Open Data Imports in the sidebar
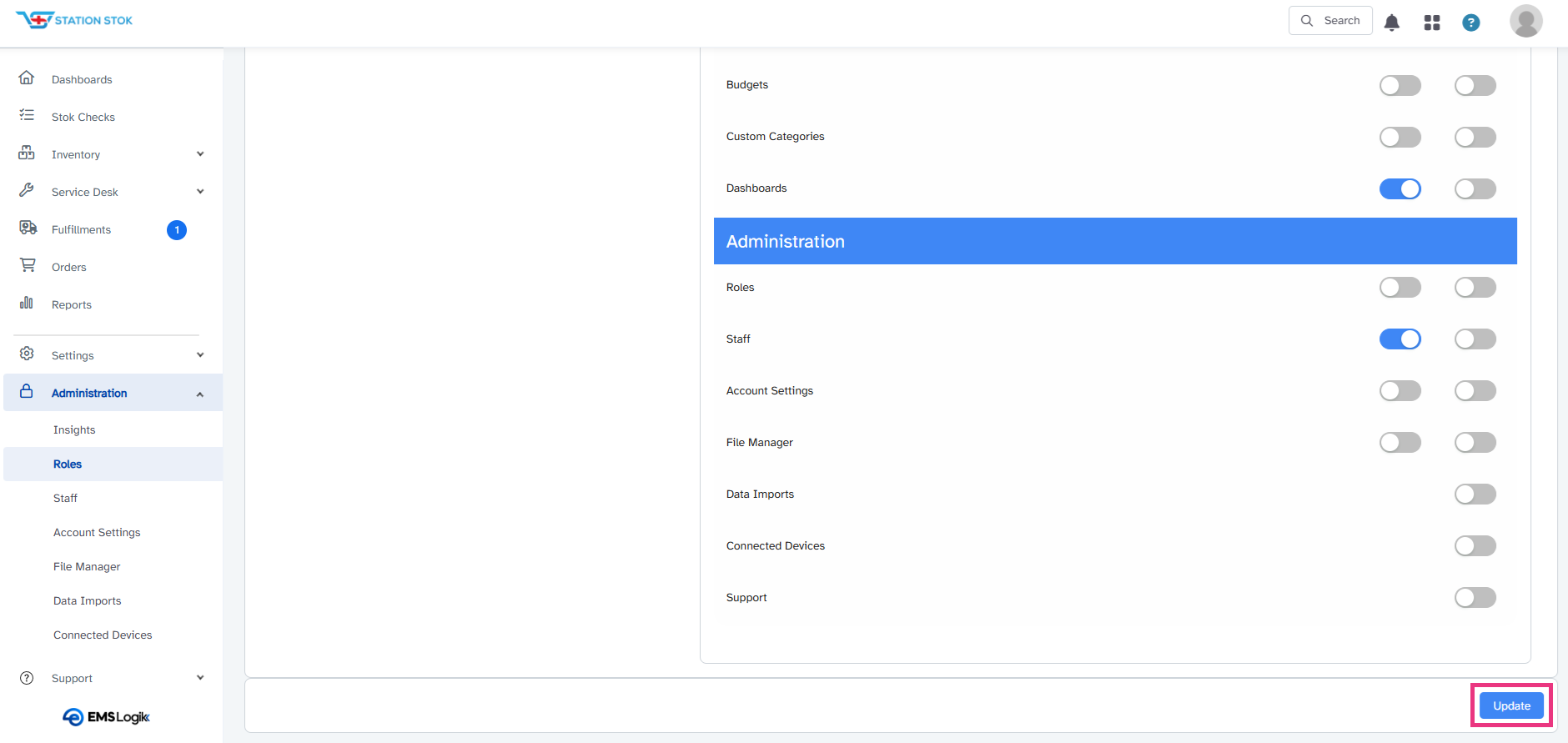This screenshot has width=1568, height=743. (88, 601)
